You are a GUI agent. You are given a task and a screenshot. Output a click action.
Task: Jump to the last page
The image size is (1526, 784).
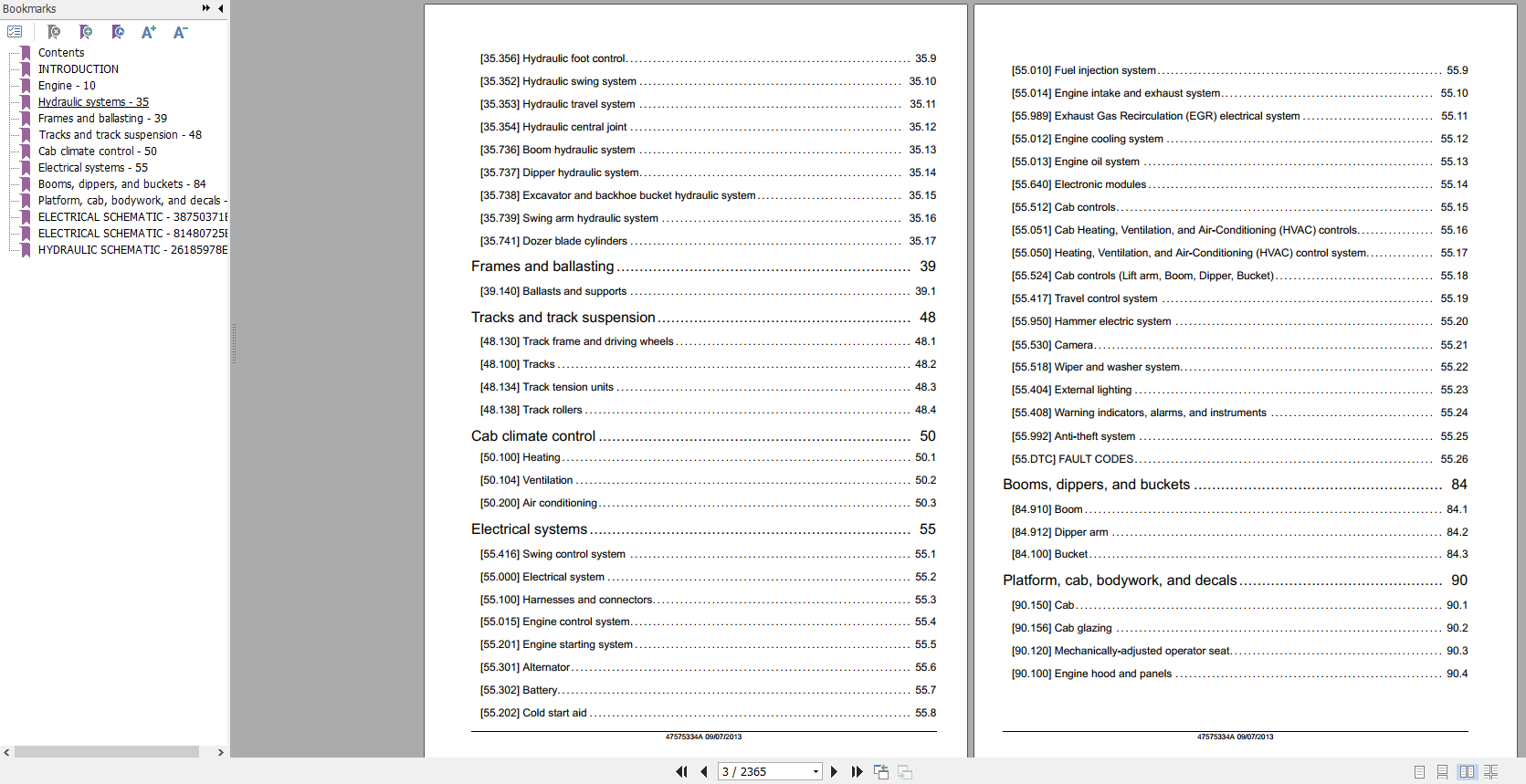[x=857, y=772]
